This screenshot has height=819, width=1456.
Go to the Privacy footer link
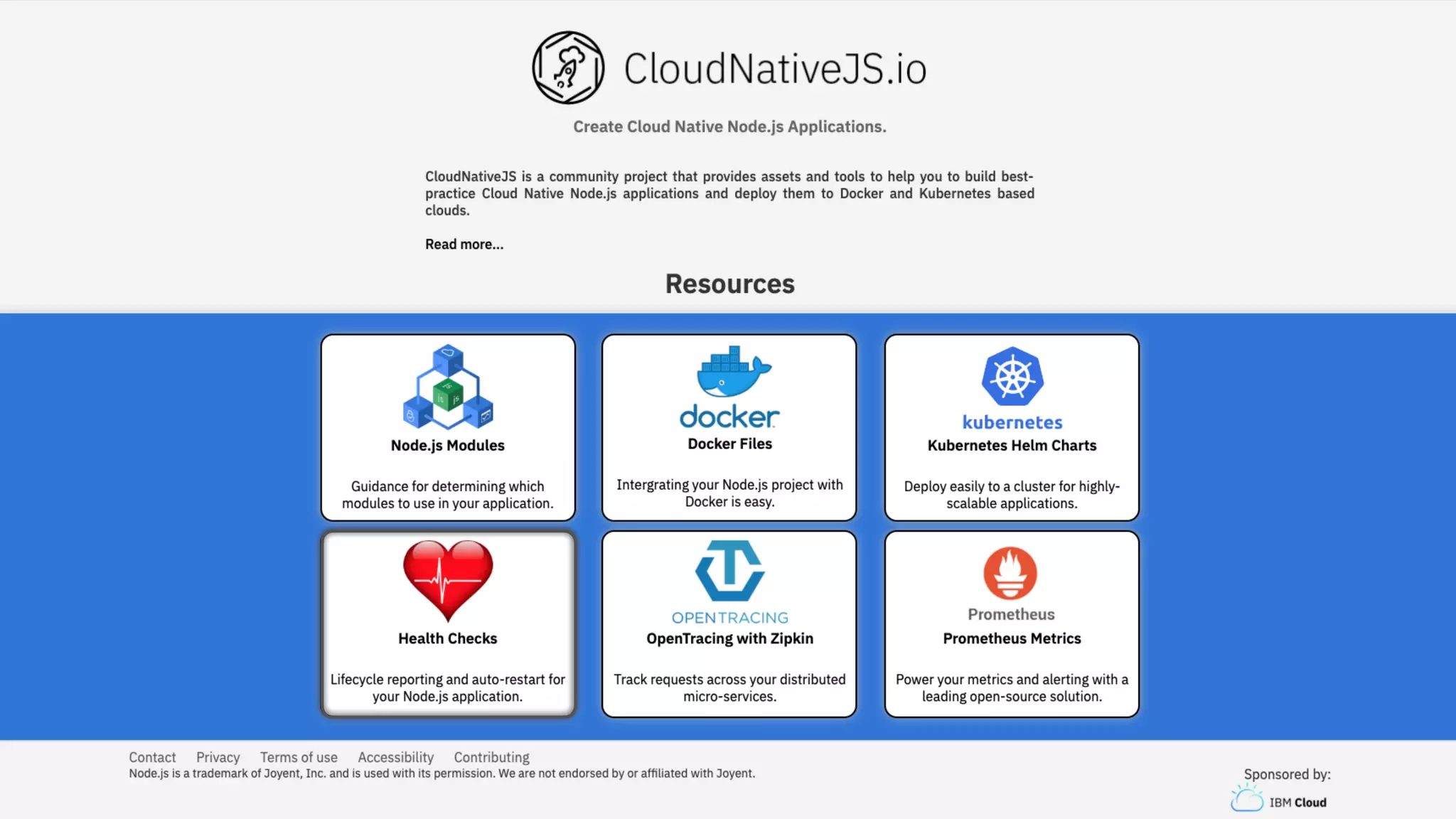pos(218,757)
